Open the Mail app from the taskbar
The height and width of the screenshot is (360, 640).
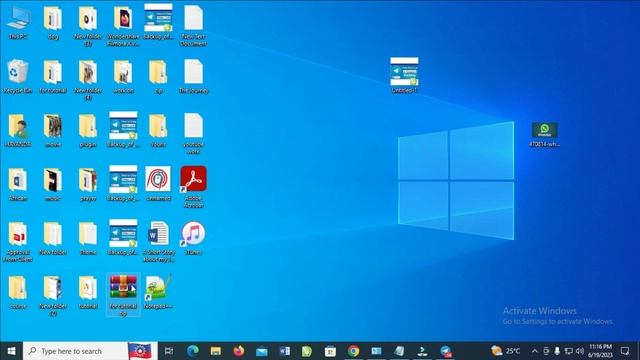tap(262, 351)
